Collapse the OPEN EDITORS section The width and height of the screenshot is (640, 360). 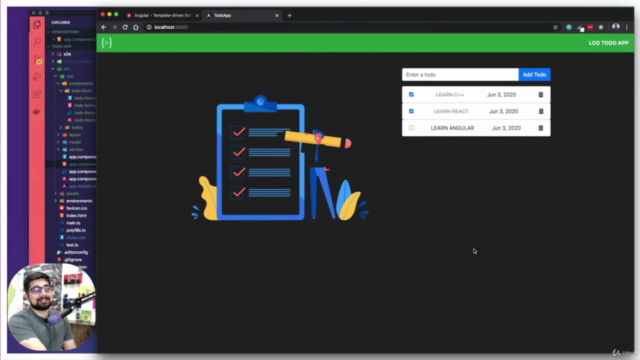[x=65, y=32]
